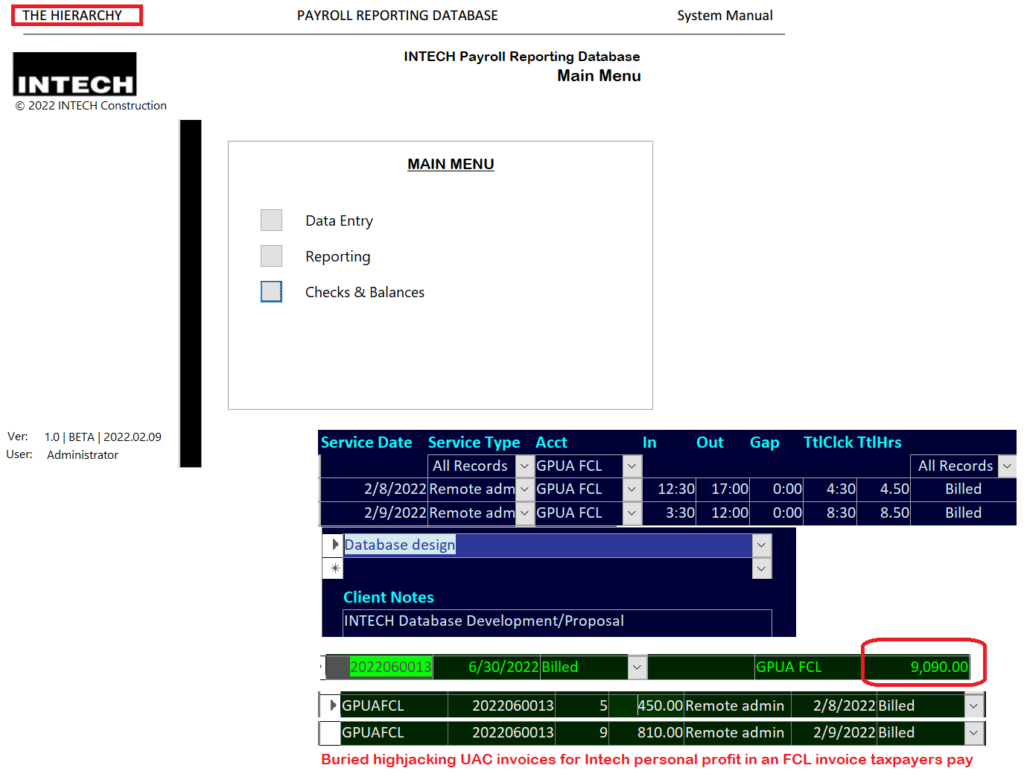Select the In column header
The width and height of the screenshot is (1024, 774).
pos(649,442)
